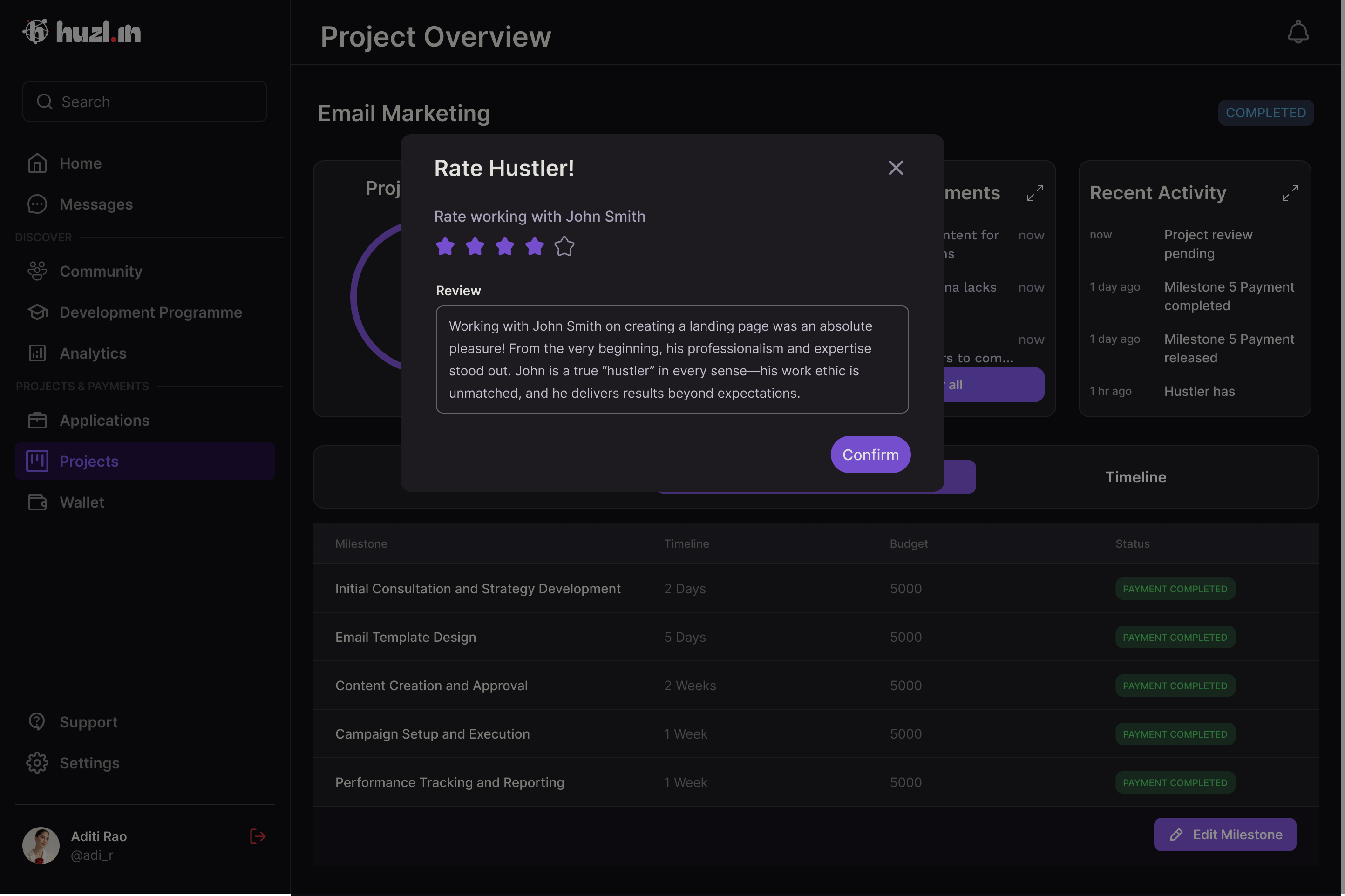Select Projects in the sidebar menu

coord(88,461)
